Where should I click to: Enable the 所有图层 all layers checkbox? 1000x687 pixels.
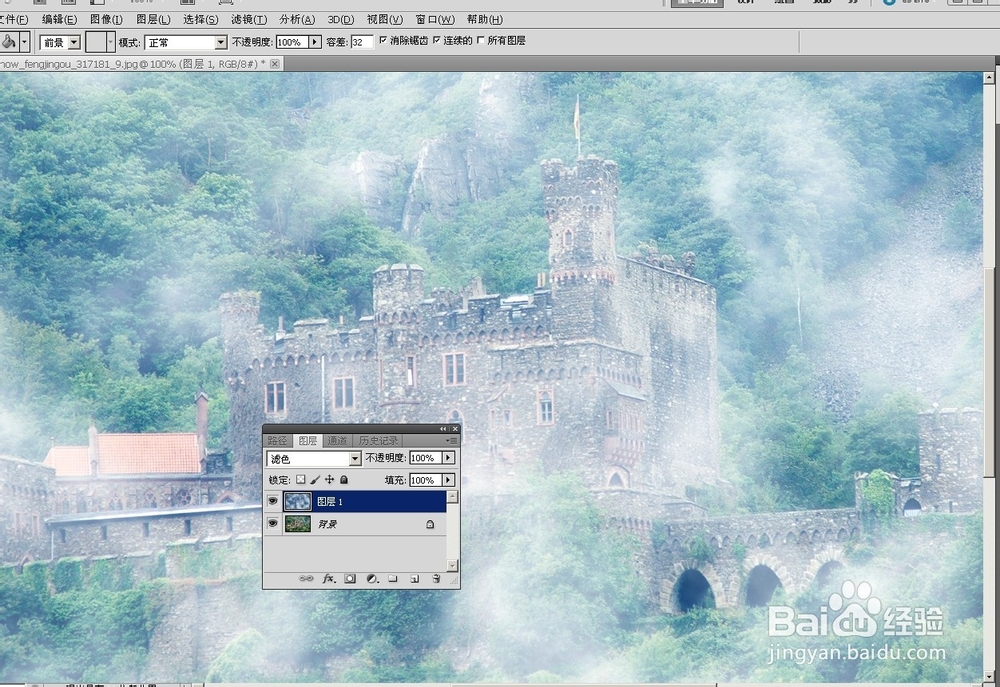pyautogui.click(x=481, y=40)
